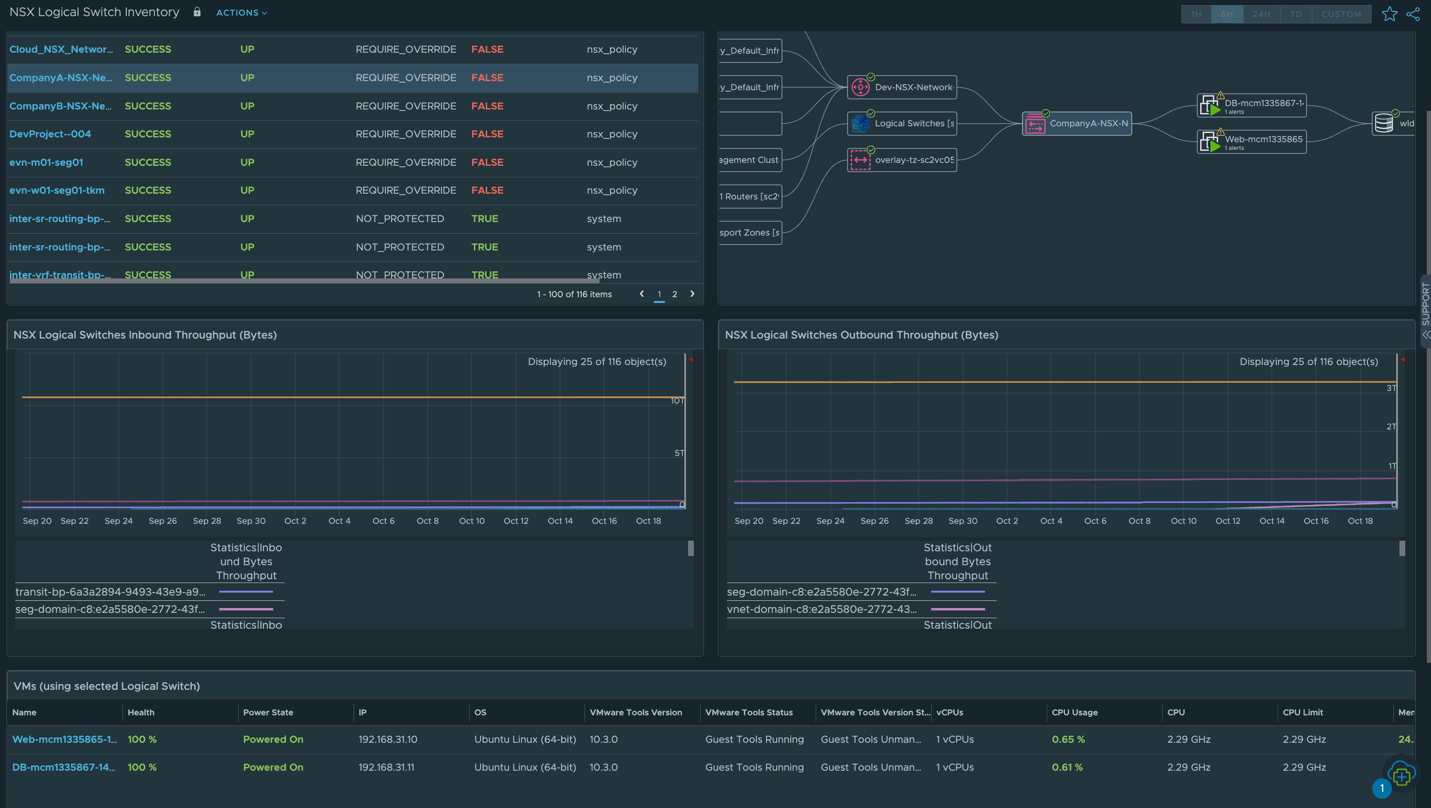This screenshot has width=1431, height=808.
Task: Click the favorite star icon
Action: pos(1389,14)
